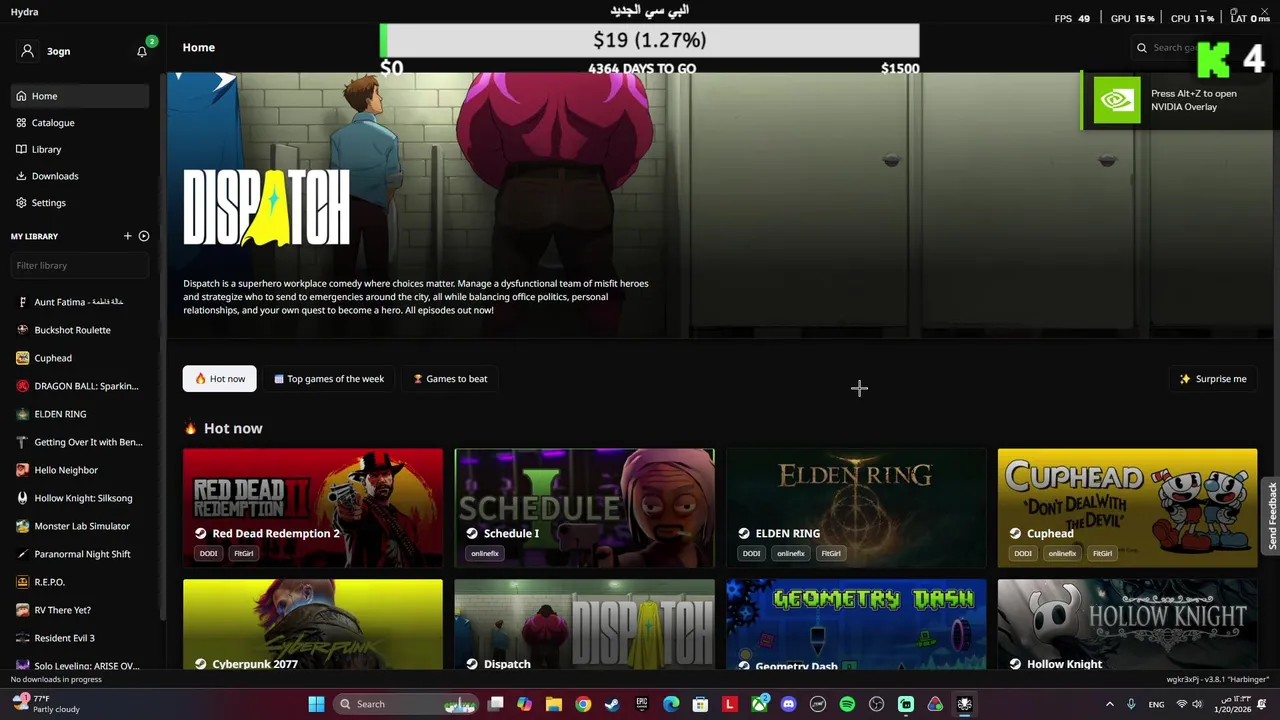Click the DODI tag on Red Dead Redemption 2
Image resolution: width=1280 pixels, height=720 pixels.
[208, 553]
